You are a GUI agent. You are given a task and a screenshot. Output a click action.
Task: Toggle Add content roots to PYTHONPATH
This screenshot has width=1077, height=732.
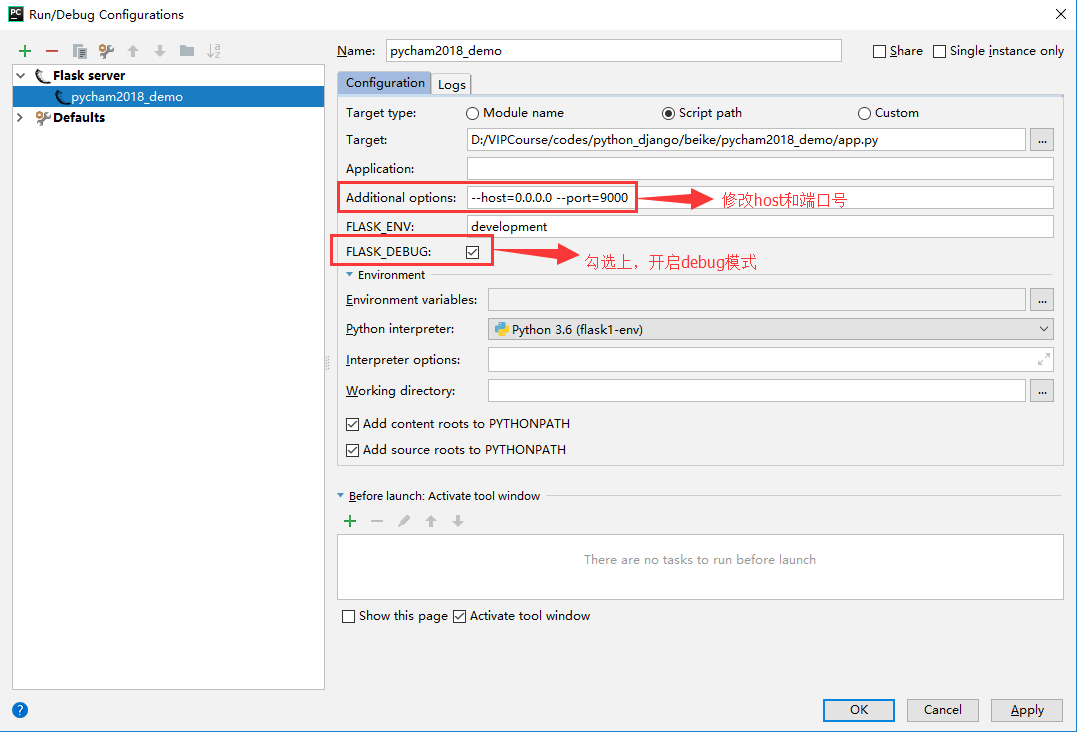click(x=352, y=424)
